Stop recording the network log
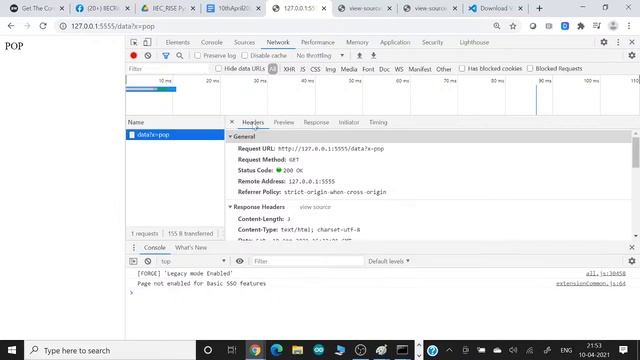Screen dimensions: 640x360 tap(133, 56)
